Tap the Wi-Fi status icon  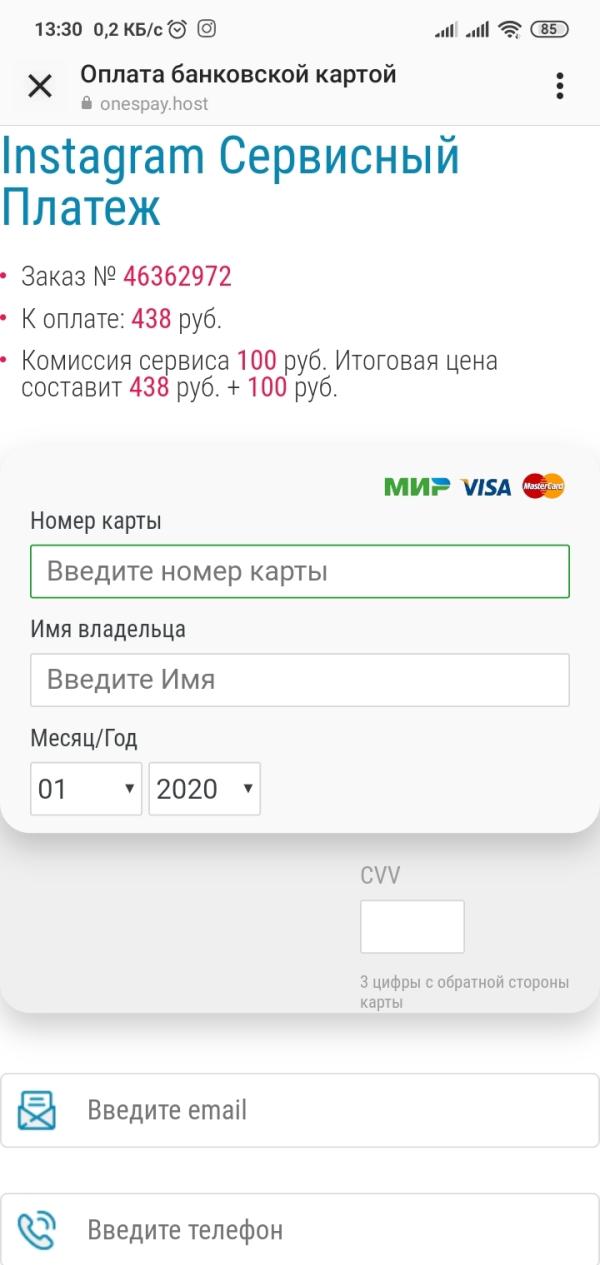click(510, 29)
